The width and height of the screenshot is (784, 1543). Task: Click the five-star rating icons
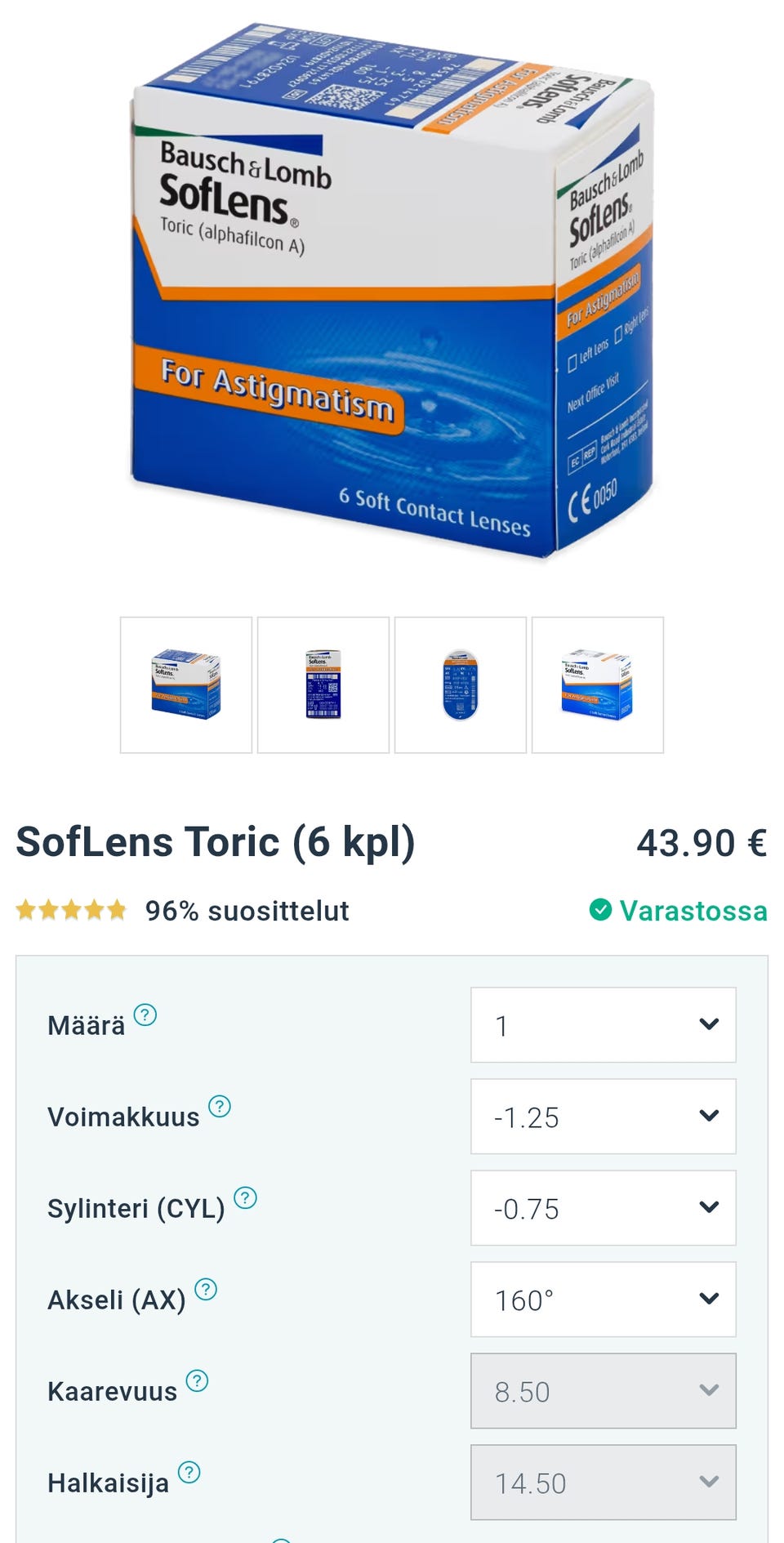pos(71,909)
